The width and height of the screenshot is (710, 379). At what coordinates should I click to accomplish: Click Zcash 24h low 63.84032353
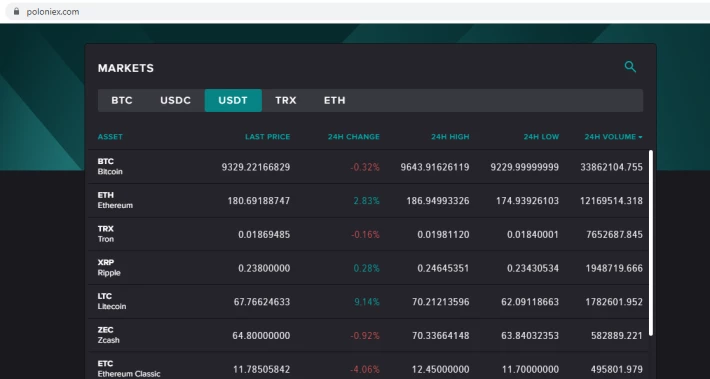530,336
